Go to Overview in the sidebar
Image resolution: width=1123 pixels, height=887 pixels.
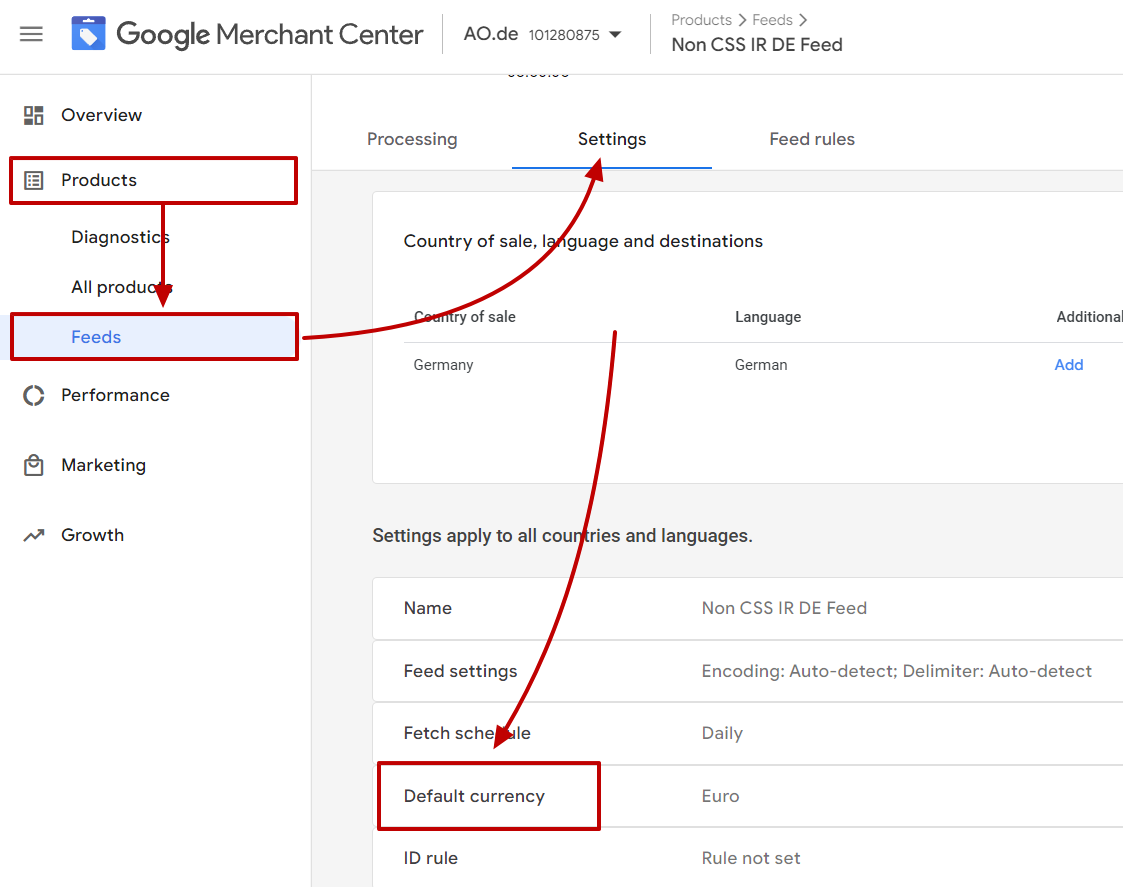click(101, 115)
